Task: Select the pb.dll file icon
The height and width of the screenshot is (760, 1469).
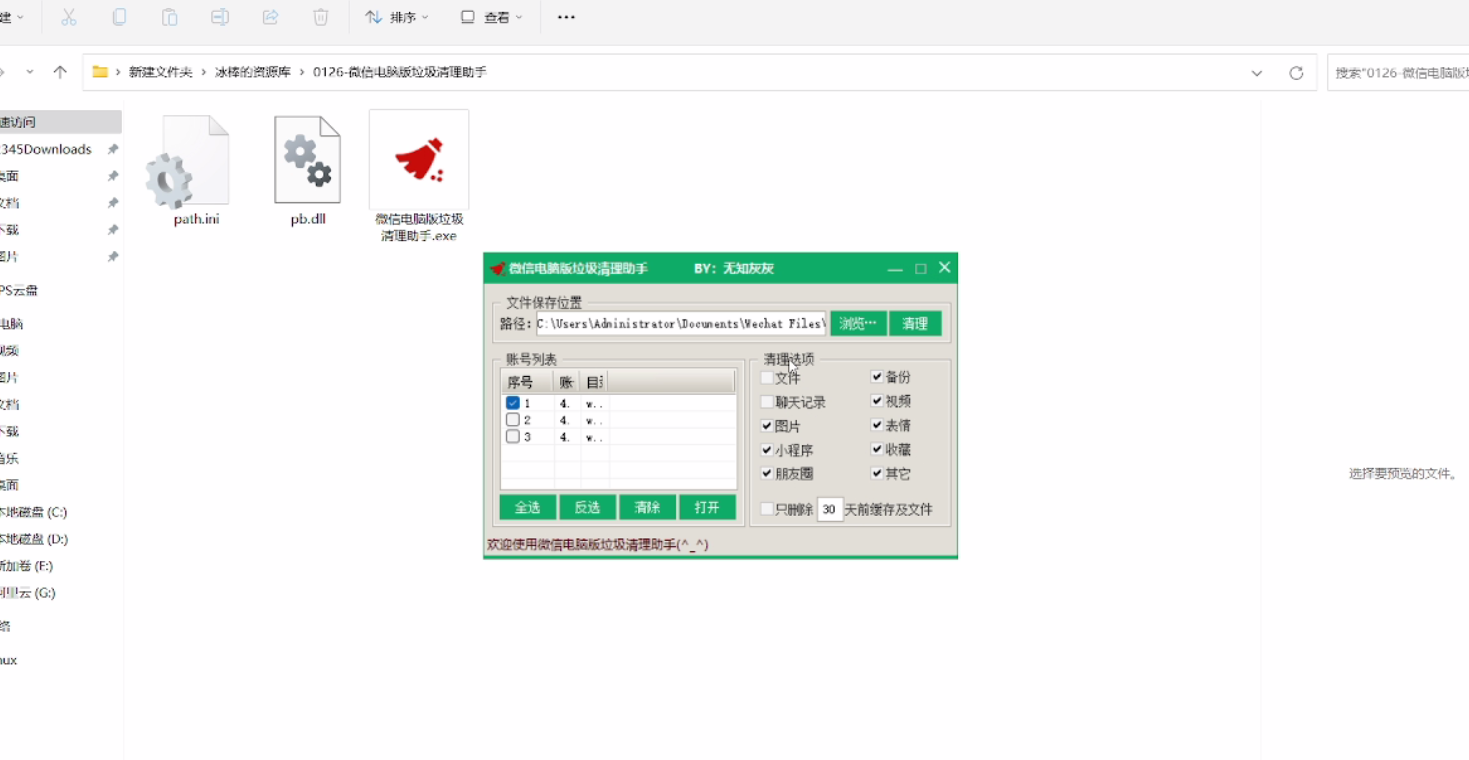Action: click(308, 160)
